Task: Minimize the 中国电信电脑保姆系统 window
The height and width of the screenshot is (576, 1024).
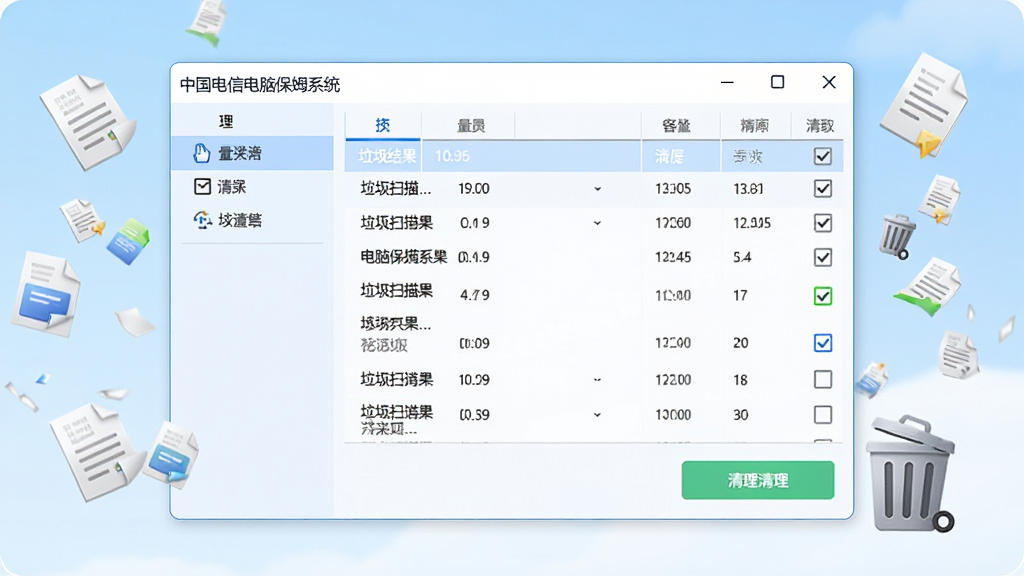Action: (x=727, y=82)
